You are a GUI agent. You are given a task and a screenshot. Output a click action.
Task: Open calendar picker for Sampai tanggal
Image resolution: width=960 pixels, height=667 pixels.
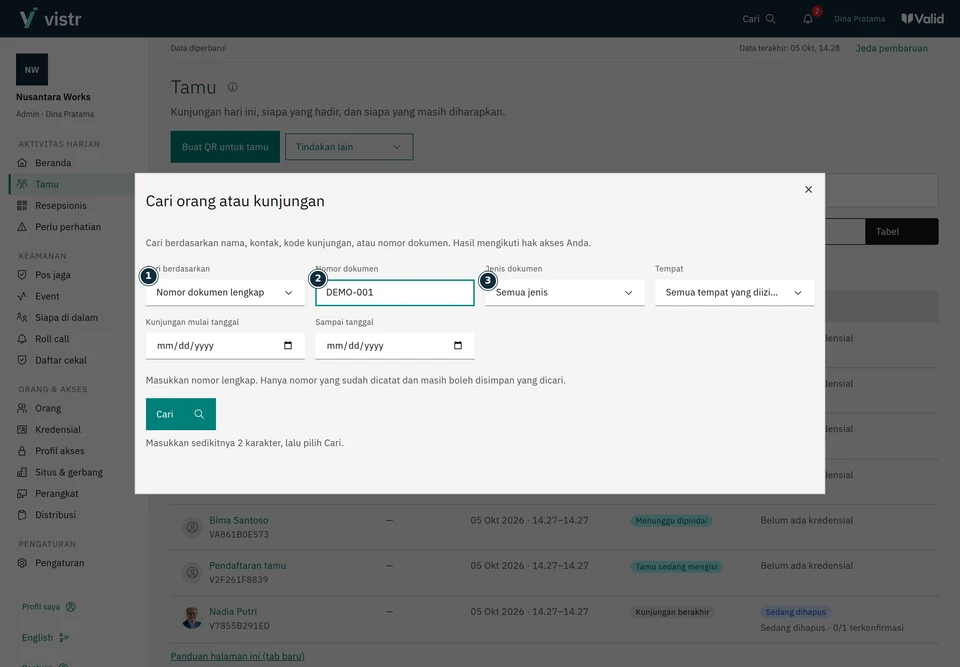tap(457, 345)
